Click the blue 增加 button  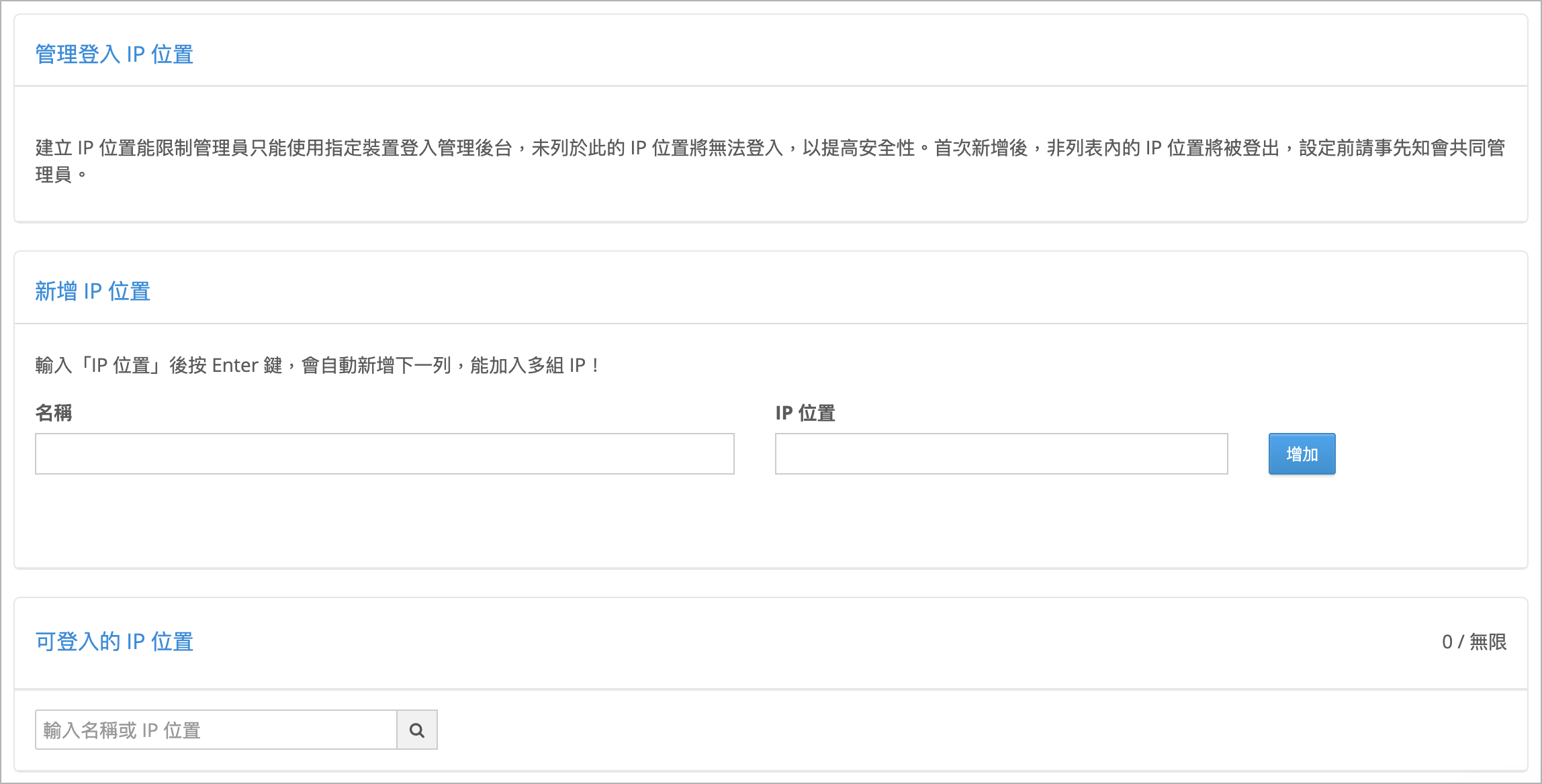(1302, 454)
